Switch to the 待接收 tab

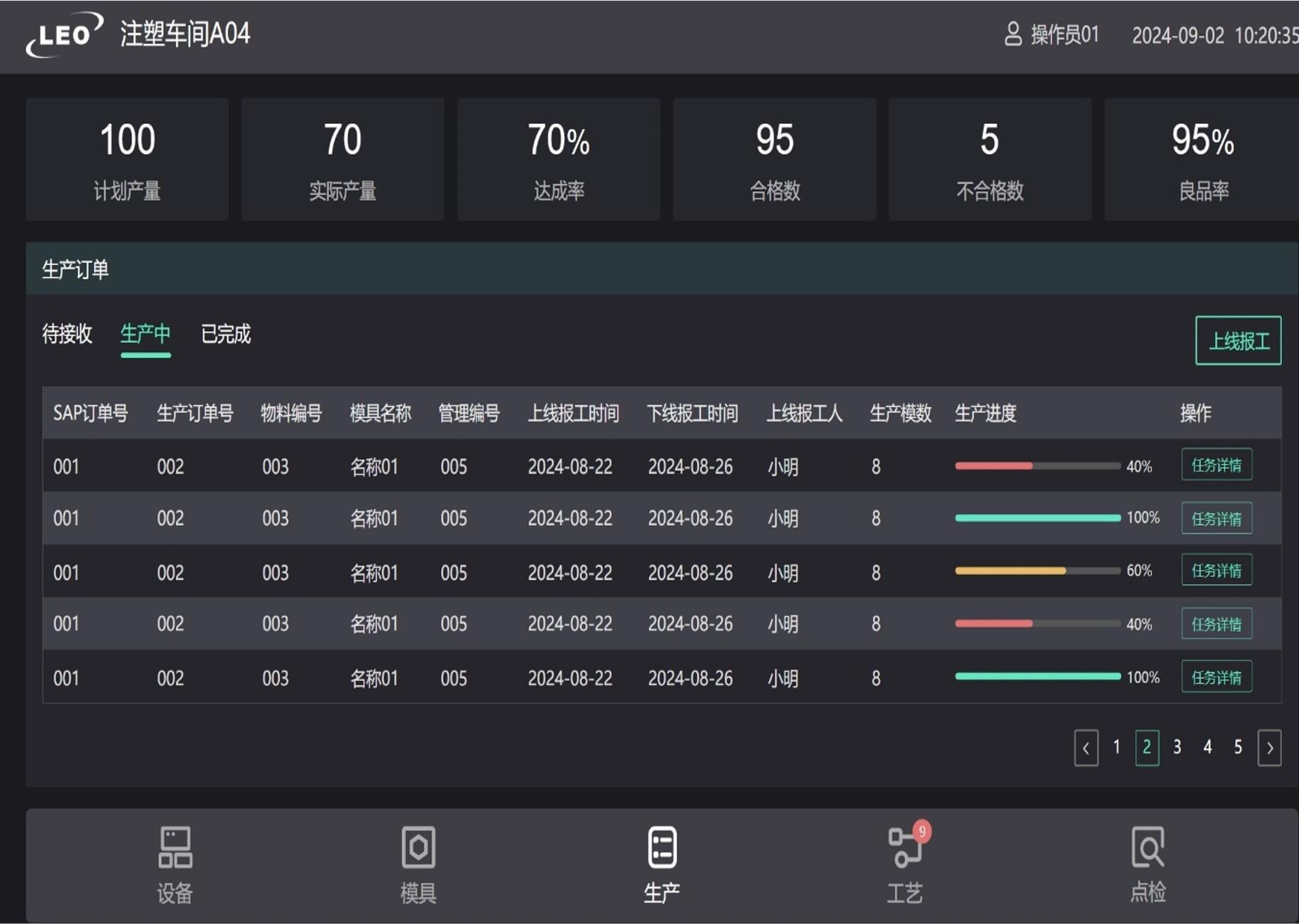click(x=68, y=334)
